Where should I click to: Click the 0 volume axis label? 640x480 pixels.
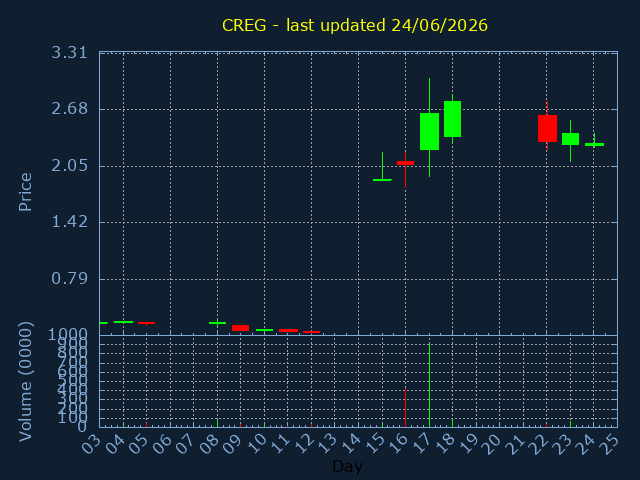pyautogui.click(x=82, y=427)
